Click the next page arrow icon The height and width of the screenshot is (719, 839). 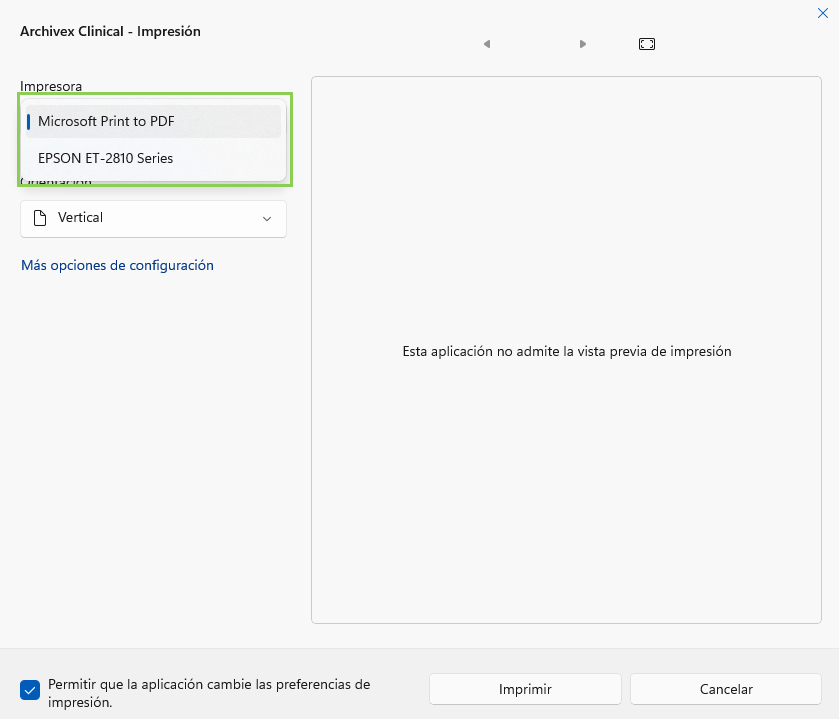pyautogui.click(x=583, y=44)
